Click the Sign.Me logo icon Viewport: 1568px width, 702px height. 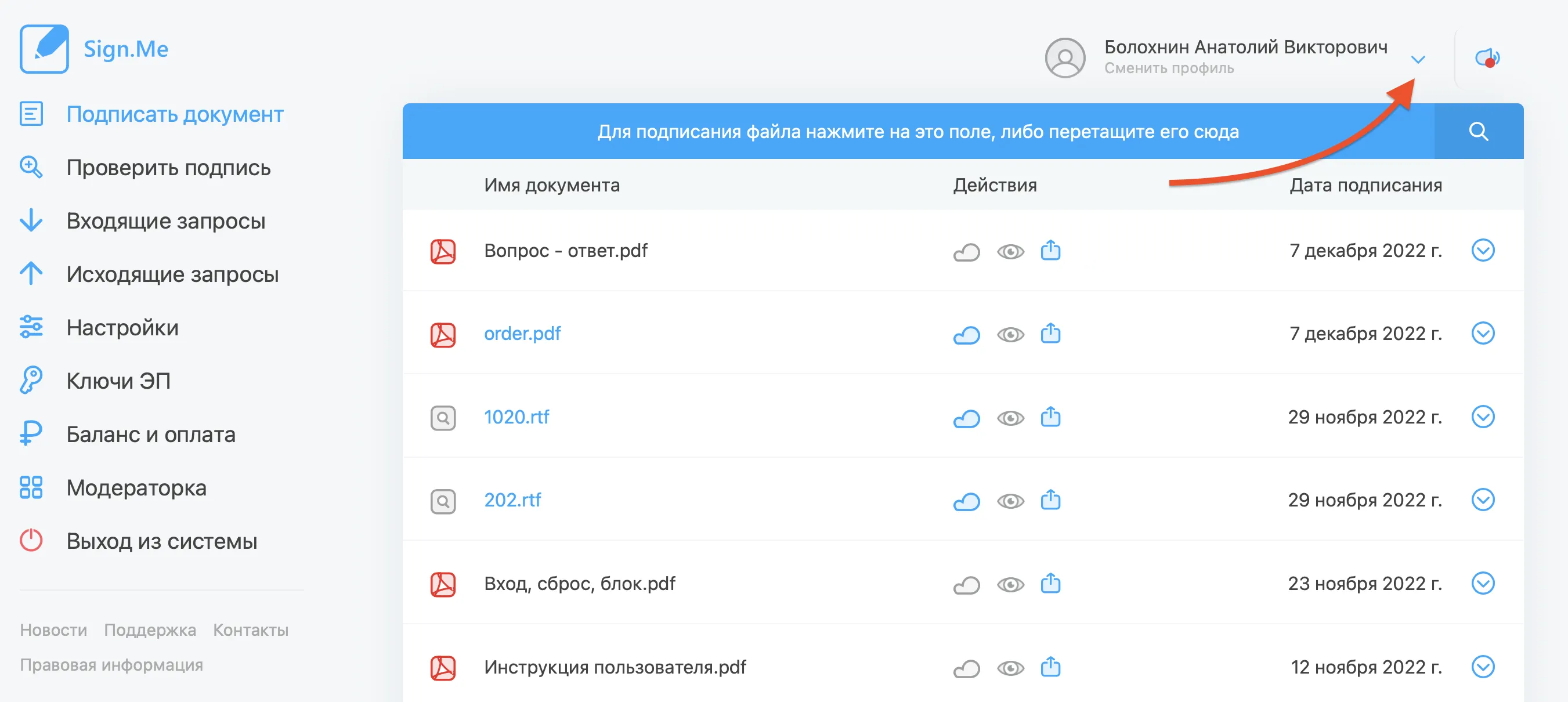point(44,49)
